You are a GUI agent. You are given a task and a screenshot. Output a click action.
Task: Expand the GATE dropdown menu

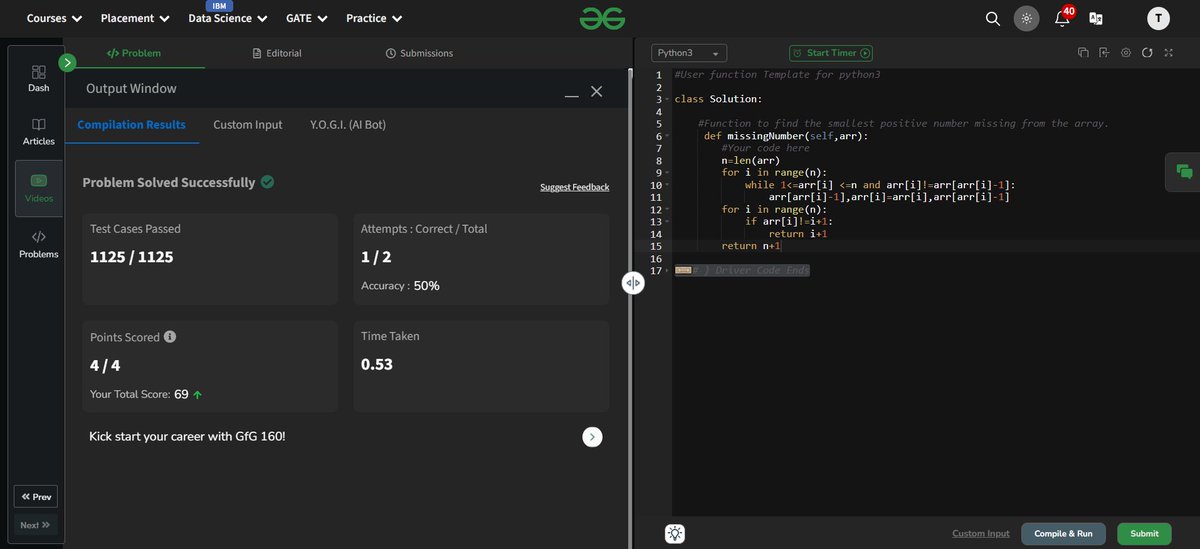pos(307,18)
